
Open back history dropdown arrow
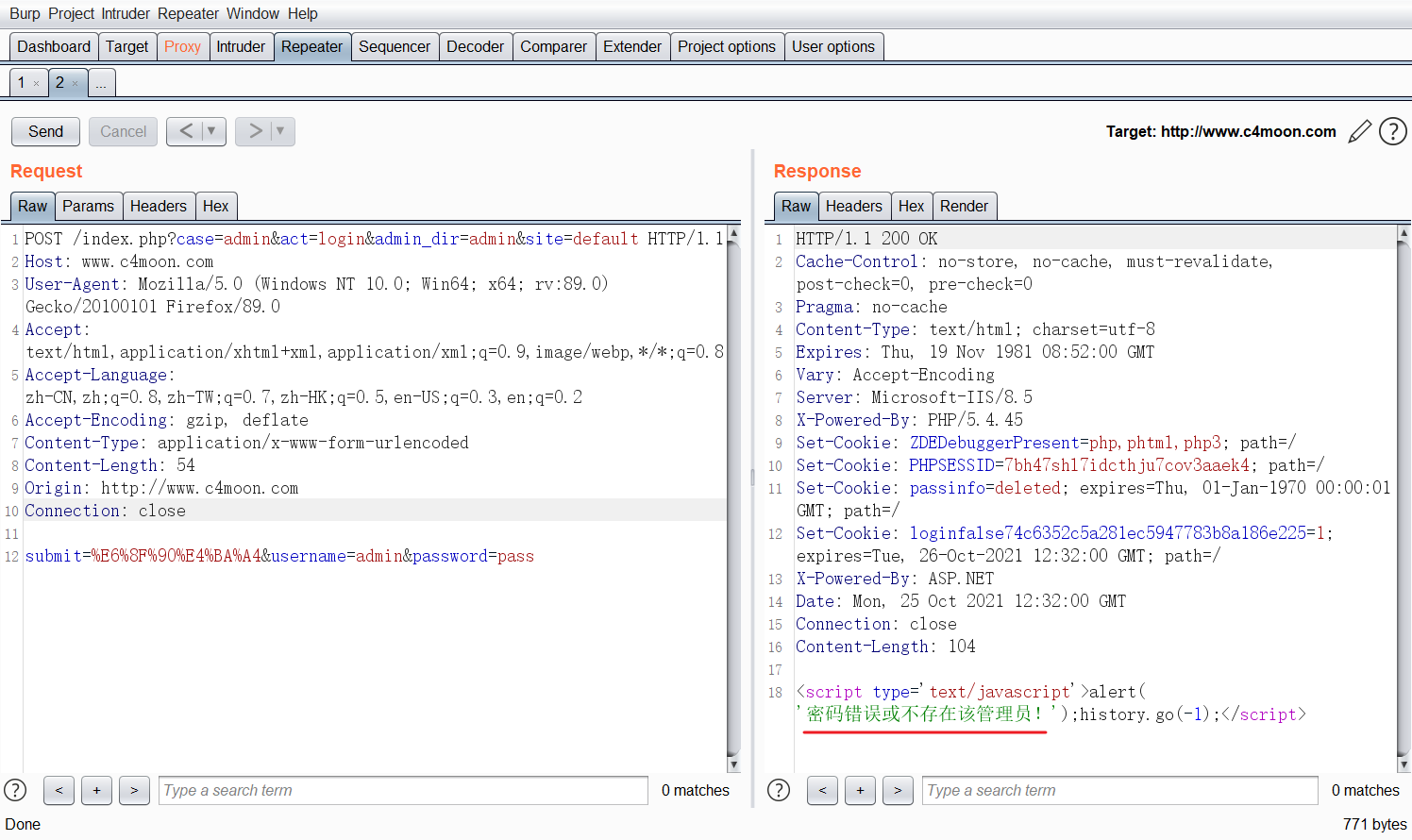[x=212, y=131]
